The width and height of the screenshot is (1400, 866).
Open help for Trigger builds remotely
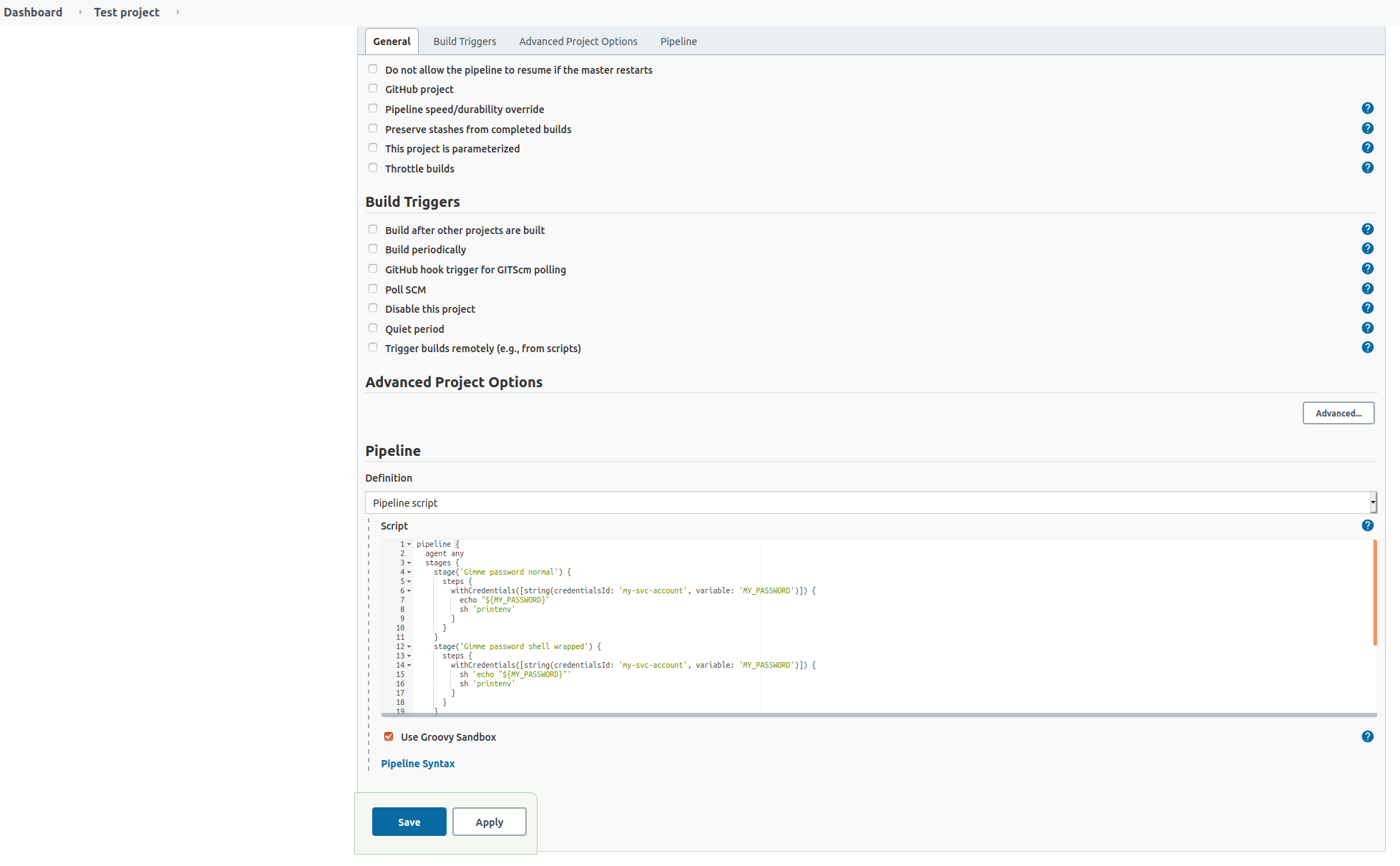pos(1367,347)
